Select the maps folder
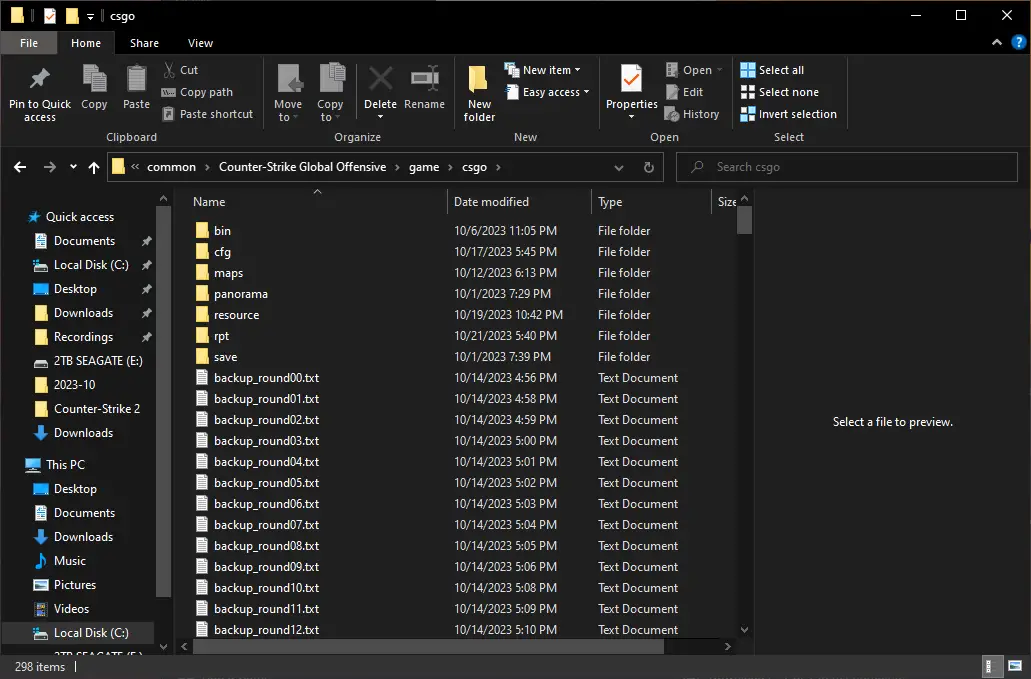The height and width of the screenshot is (679, 1031). [228, 273]
